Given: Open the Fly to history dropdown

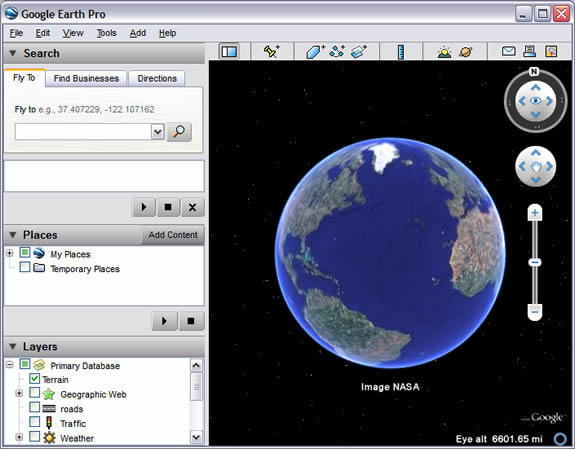Looking at the screenshot, I should tap(157, 132).
